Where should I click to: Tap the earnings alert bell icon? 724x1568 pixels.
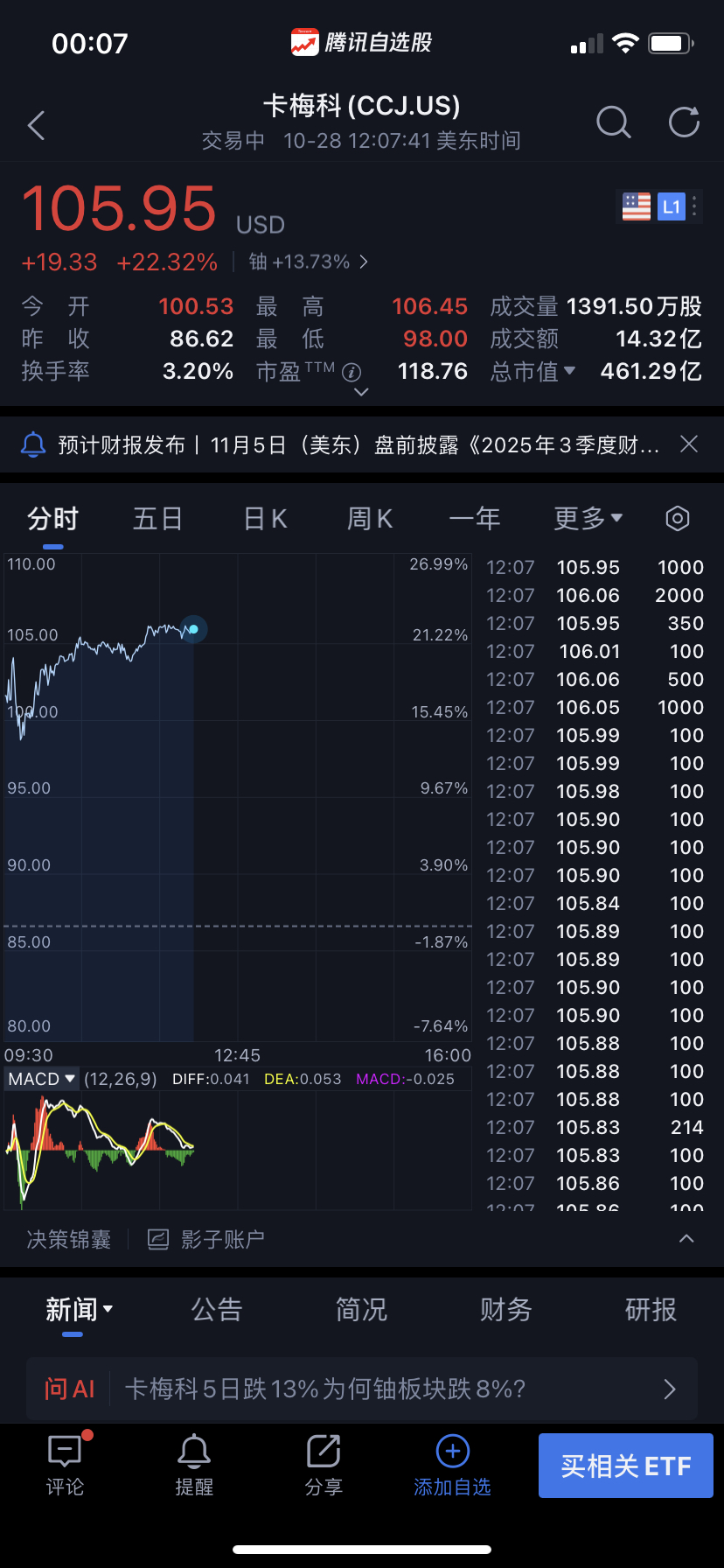pyautogui.click(x=33, y=444)
